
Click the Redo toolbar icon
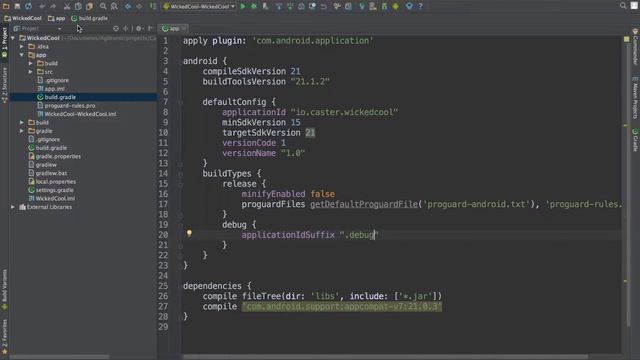tap(53, 6)
